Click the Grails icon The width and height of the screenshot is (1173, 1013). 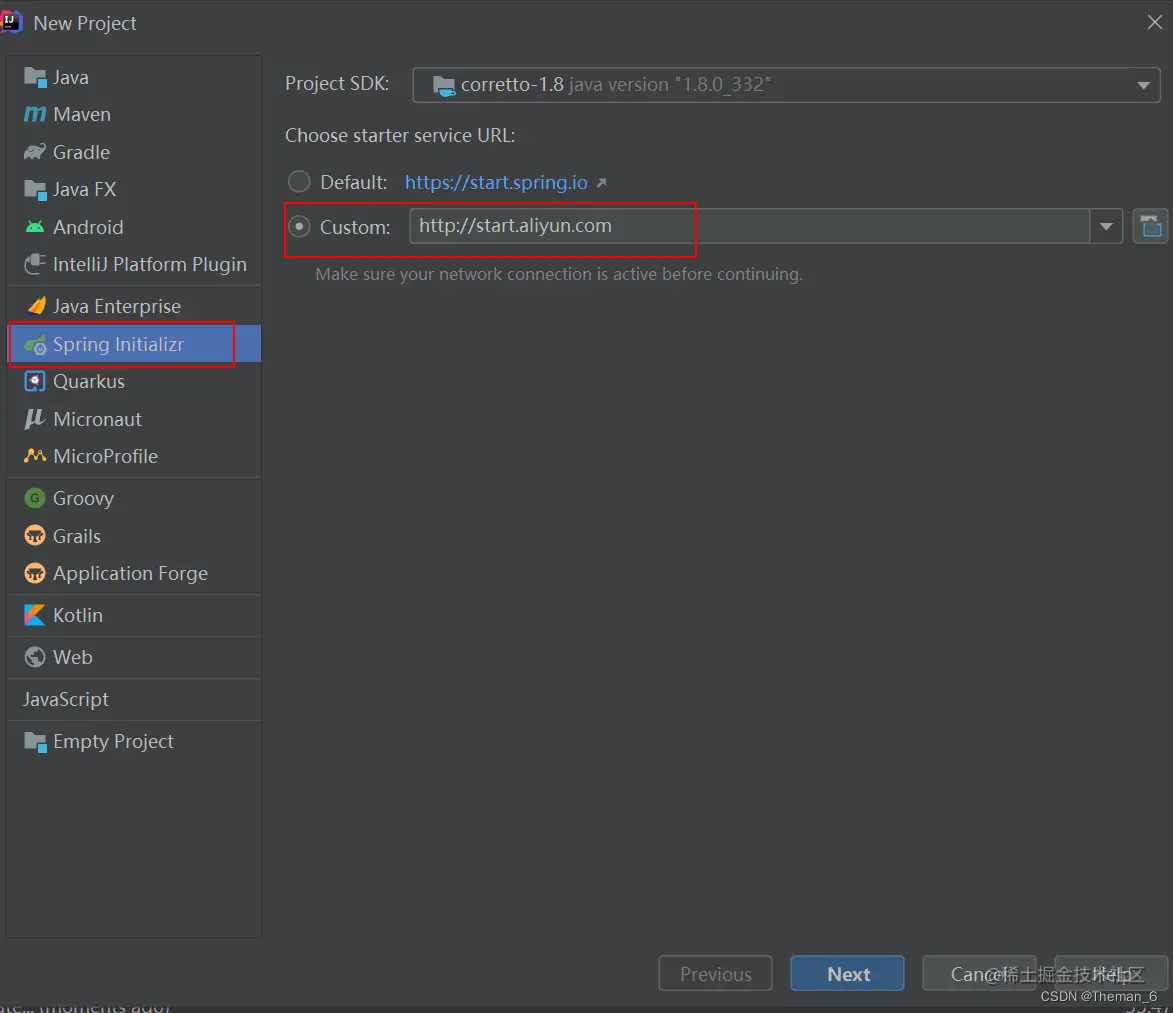(35, 536)
